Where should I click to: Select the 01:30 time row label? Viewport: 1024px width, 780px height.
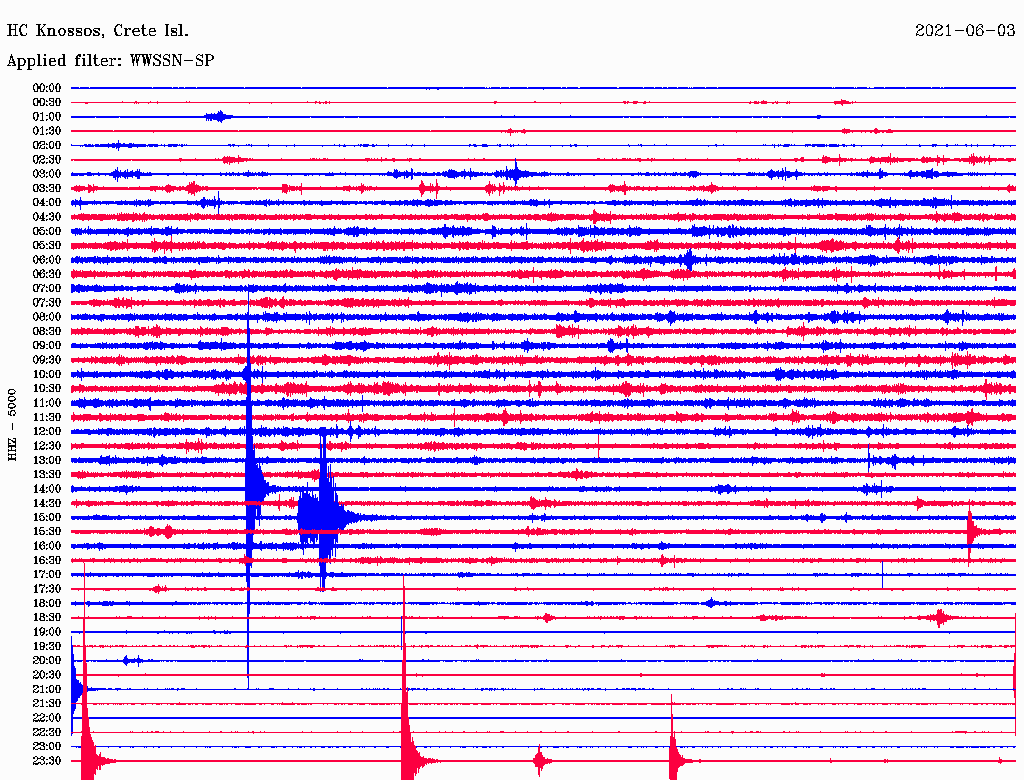[x=47, y=131]
